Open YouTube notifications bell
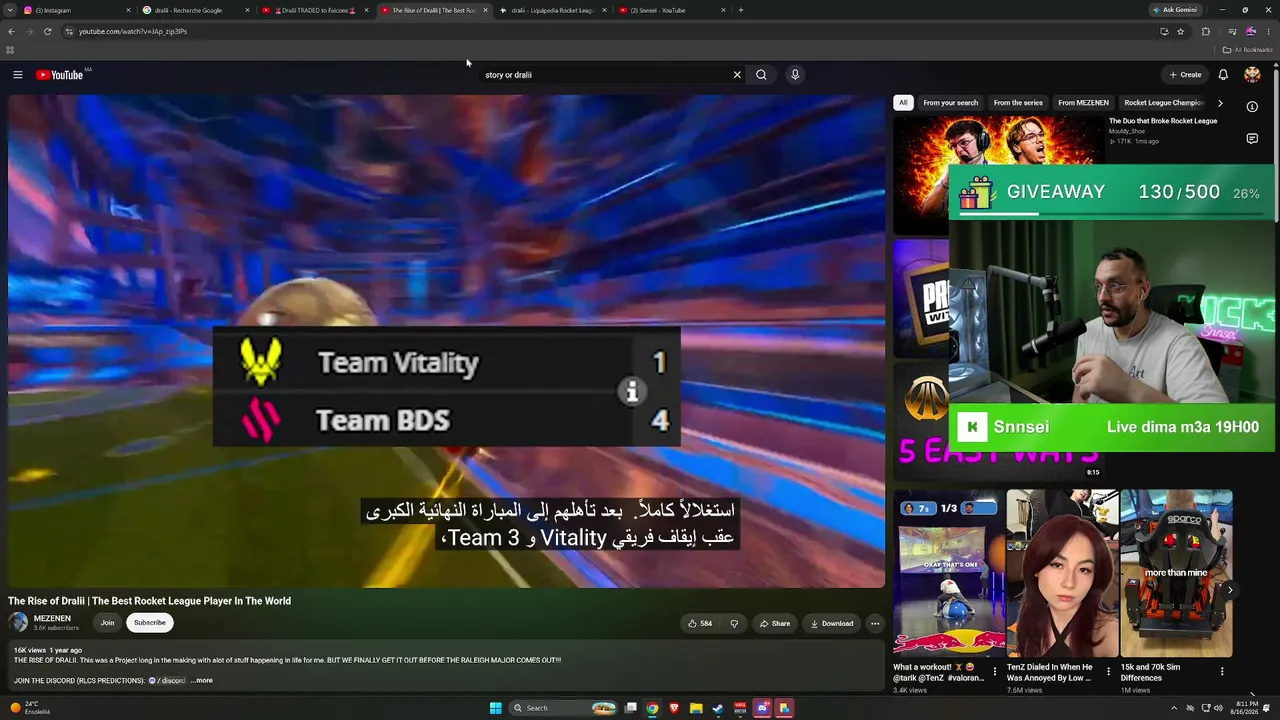 (1223, 75)
